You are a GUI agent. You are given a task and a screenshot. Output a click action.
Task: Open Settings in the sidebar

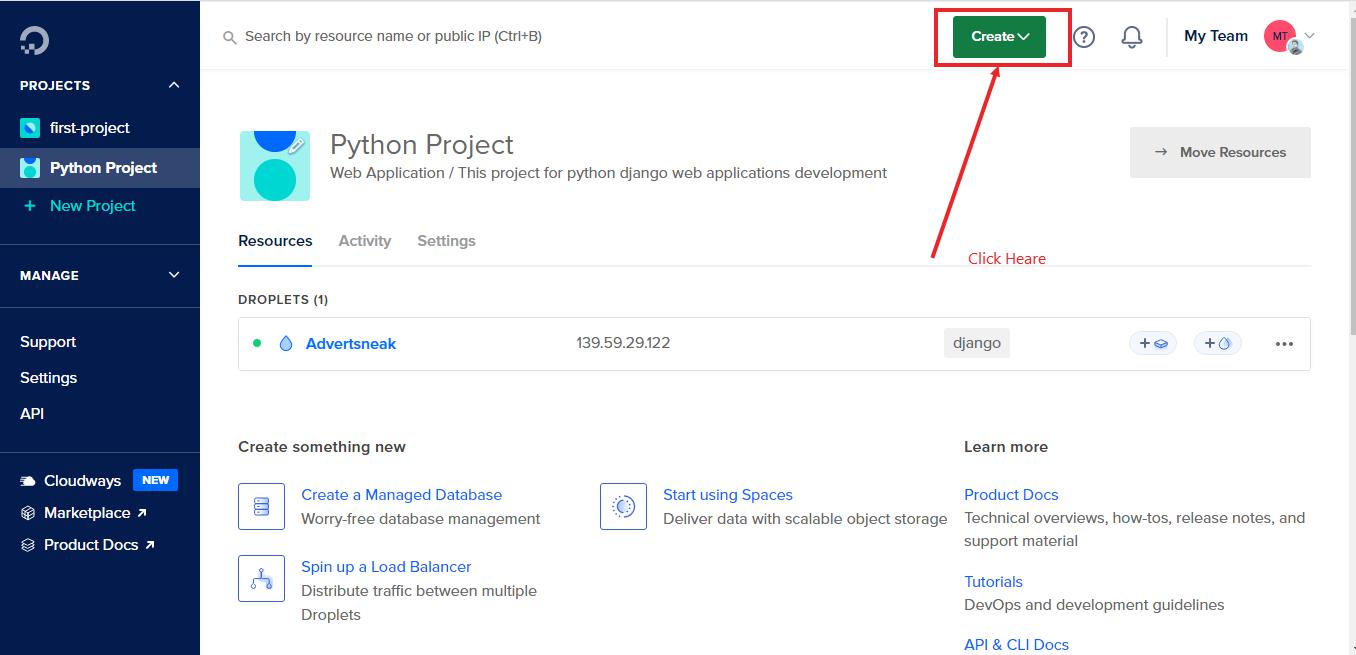[48, 378]
